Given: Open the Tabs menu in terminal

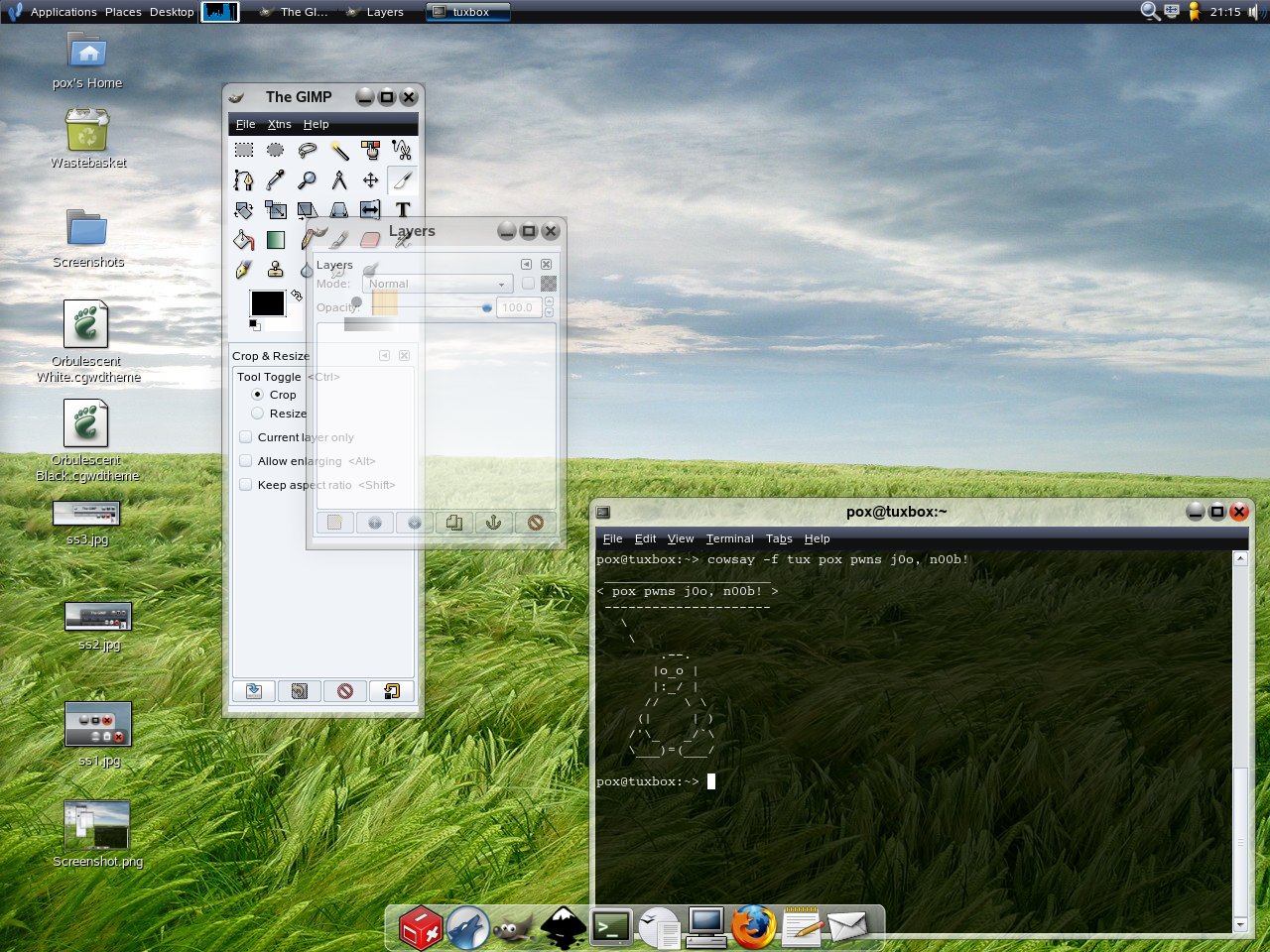Looking at the screenshot, I should click(779, 538).
